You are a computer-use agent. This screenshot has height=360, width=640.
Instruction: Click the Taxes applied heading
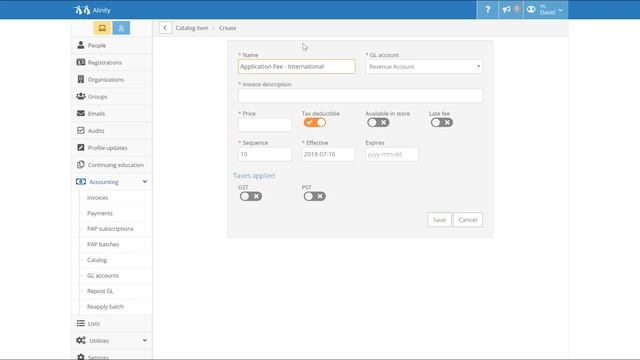254,176
